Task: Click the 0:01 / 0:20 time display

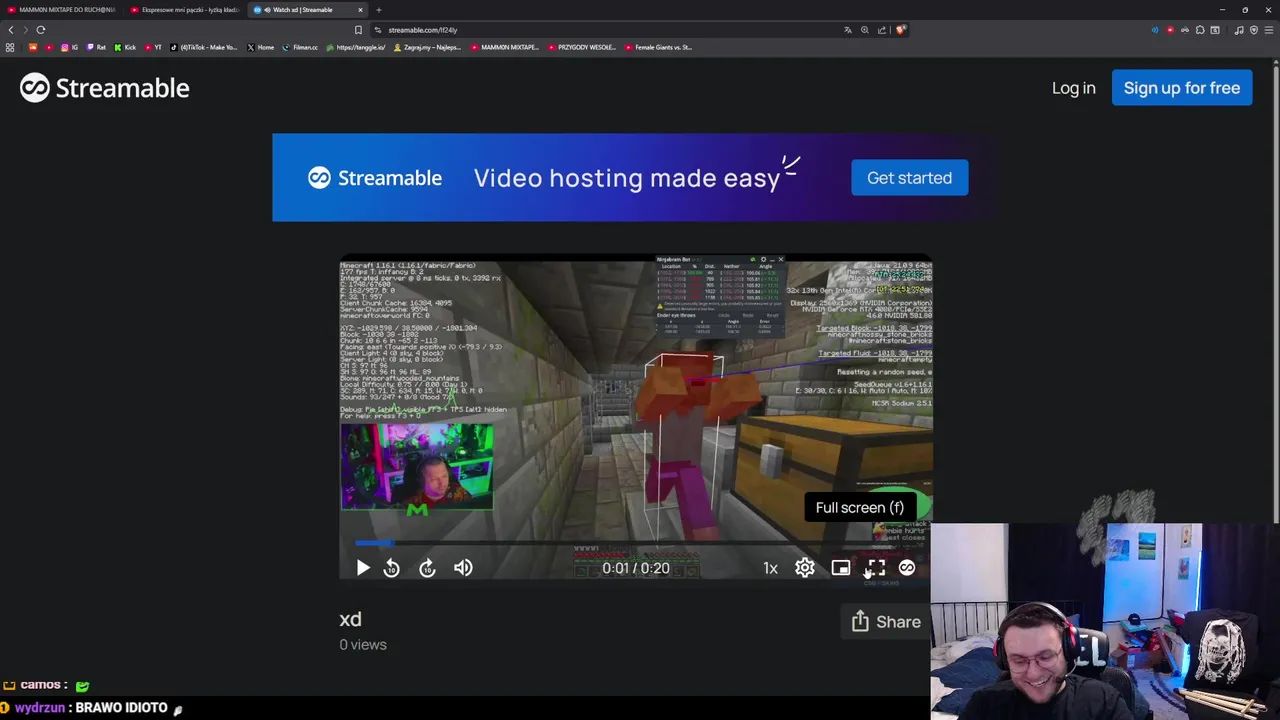Action: [636, 568]
